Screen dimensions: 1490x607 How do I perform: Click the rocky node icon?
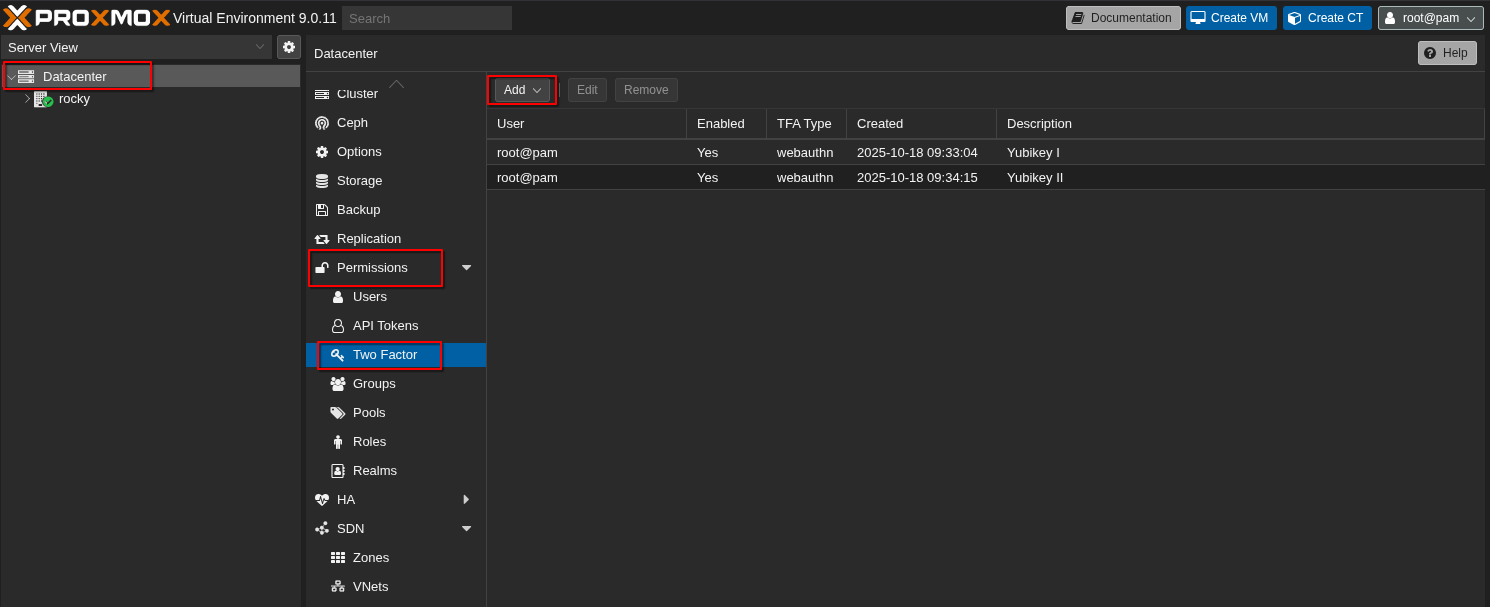(42, 99)
